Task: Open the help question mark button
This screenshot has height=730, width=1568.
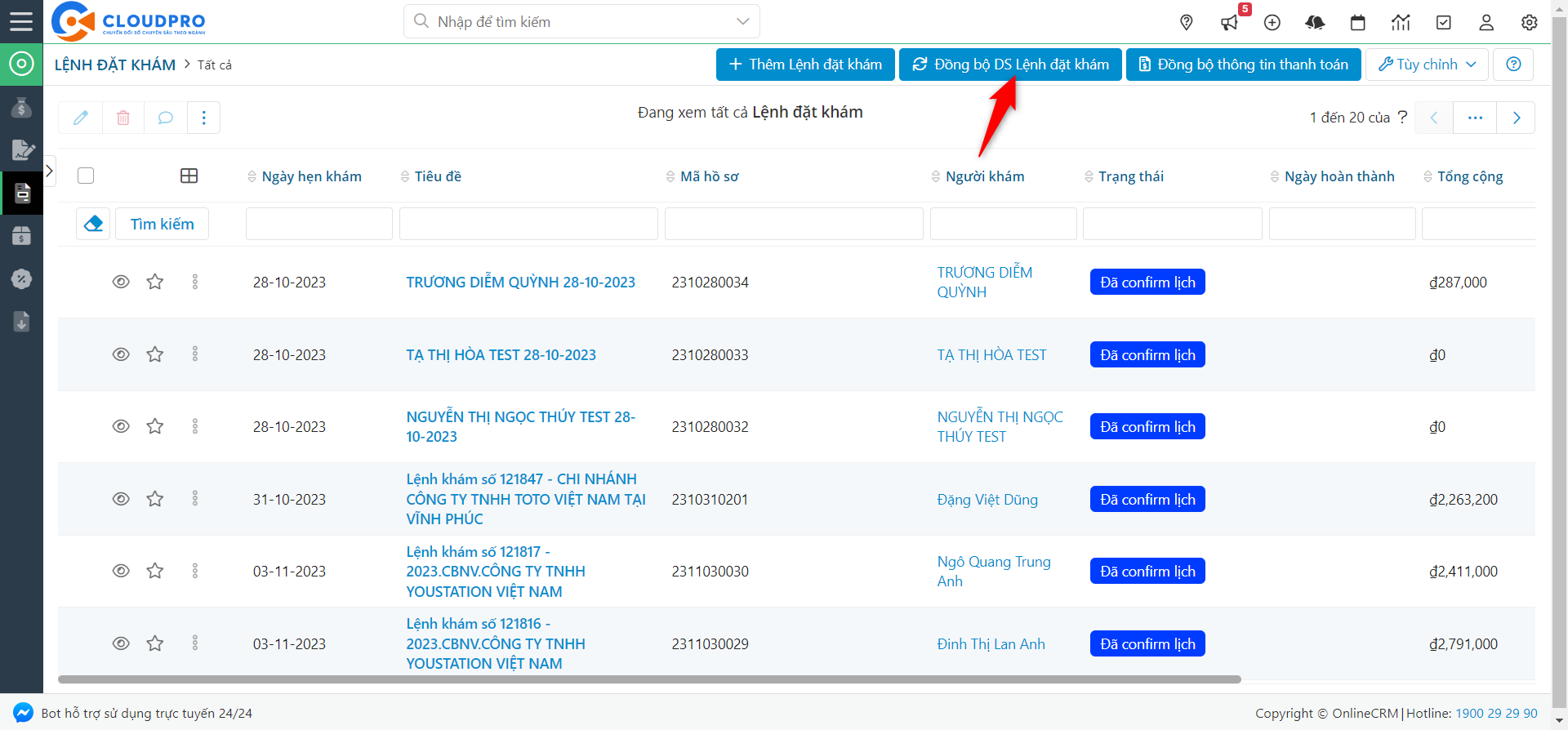Action: click(1513, 65)
